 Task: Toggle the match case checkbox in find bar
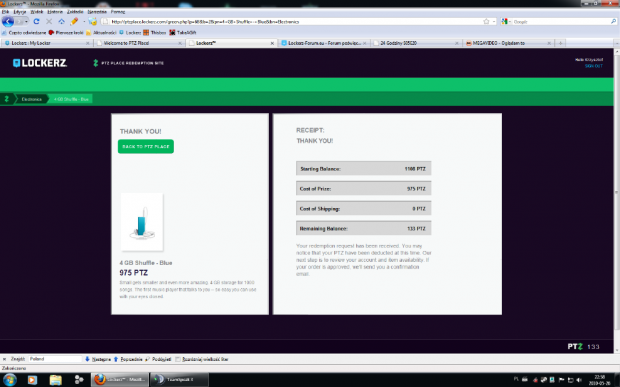[x=178, y=359]
